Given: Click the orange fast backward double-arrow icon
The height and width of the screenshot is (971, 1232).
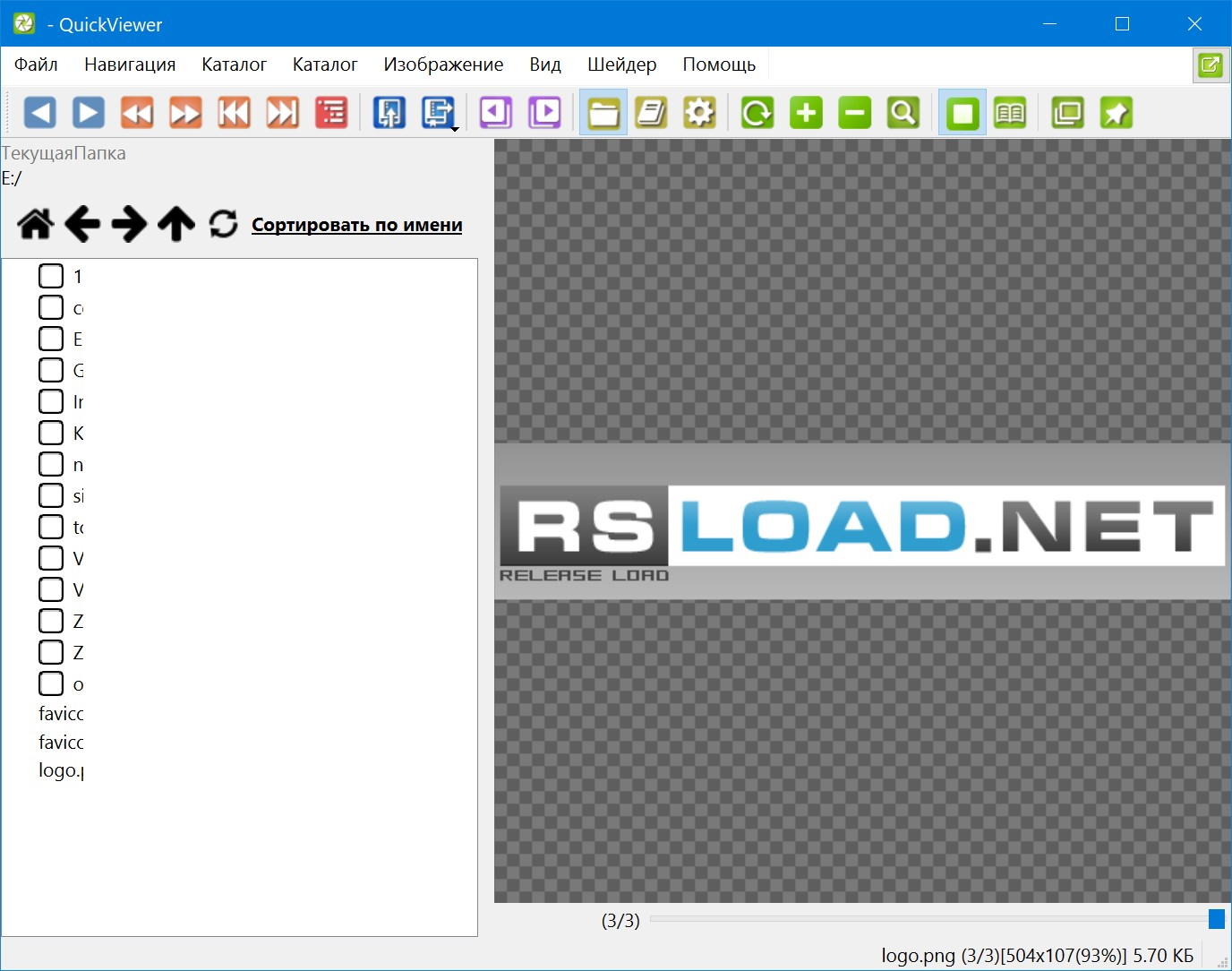Looking at the screenshot, I should point(137,113).
